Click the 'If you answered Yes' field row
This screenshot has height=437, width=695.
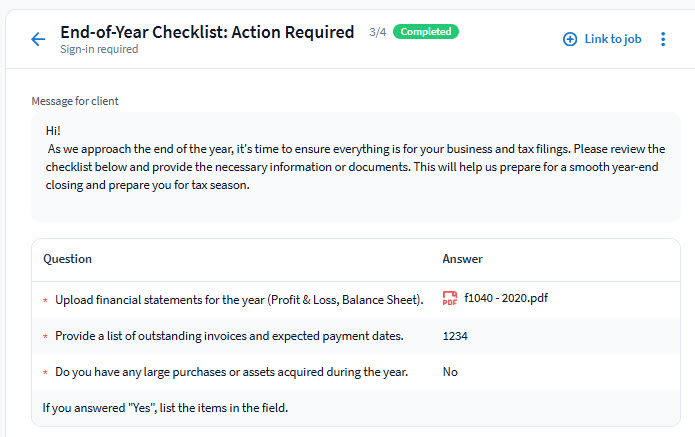(x=165, y=408)
